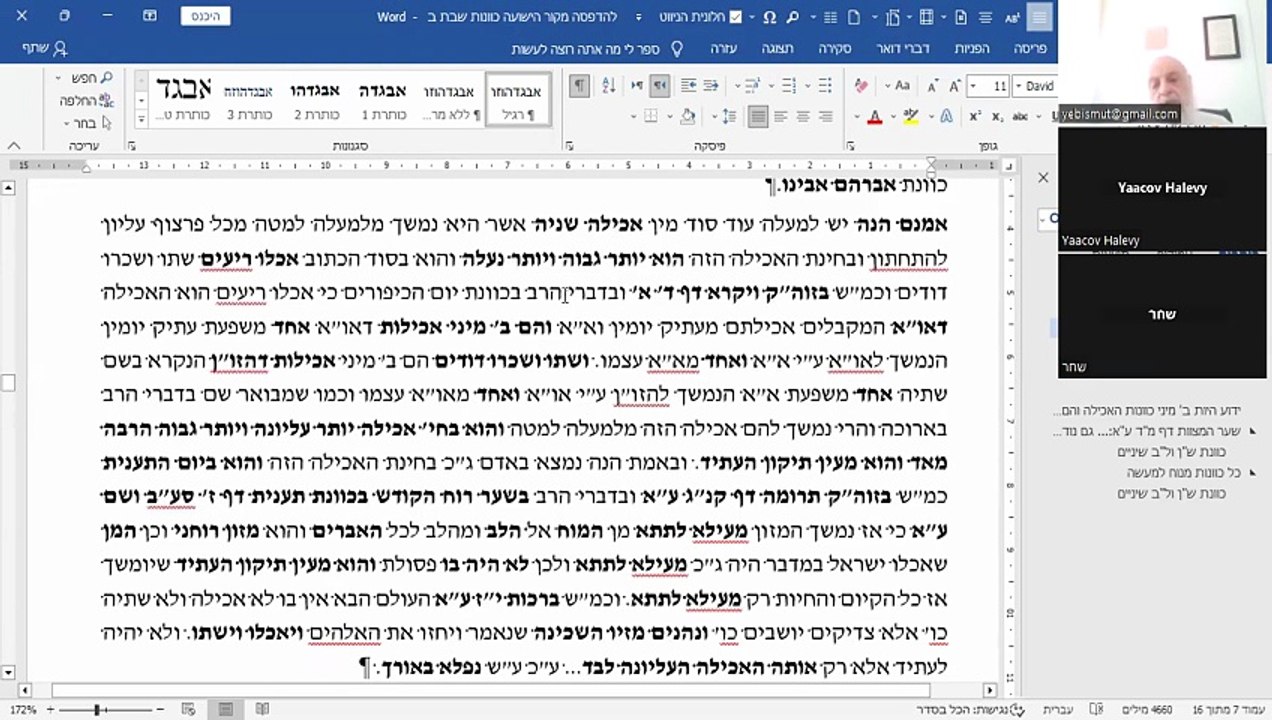Open heading ידוע היות ב' מיני כוונות
1272x720 pixels.
click(x=1146, y=411)
